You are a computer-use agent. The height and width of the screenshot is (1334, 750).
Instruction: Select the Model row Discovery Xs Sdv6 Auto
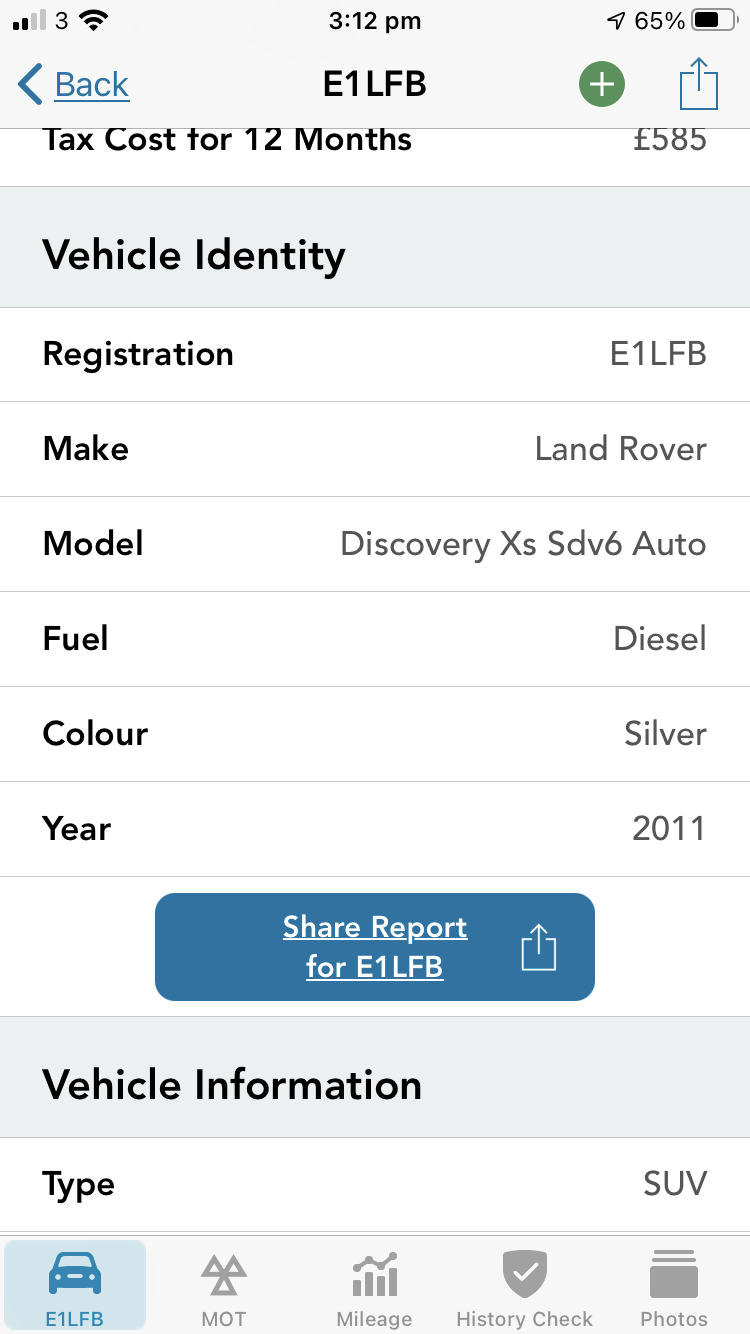(x=375, y=544)
